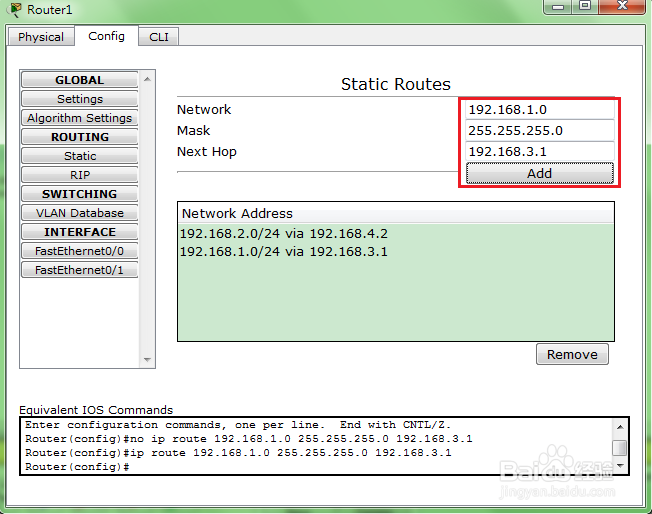Click the ROUTING section header

click(79, 137)
